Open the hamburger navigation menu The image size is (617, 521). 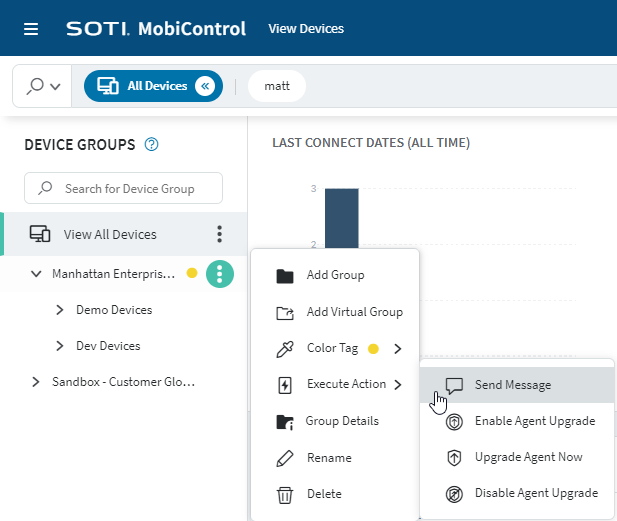(31, 29)
